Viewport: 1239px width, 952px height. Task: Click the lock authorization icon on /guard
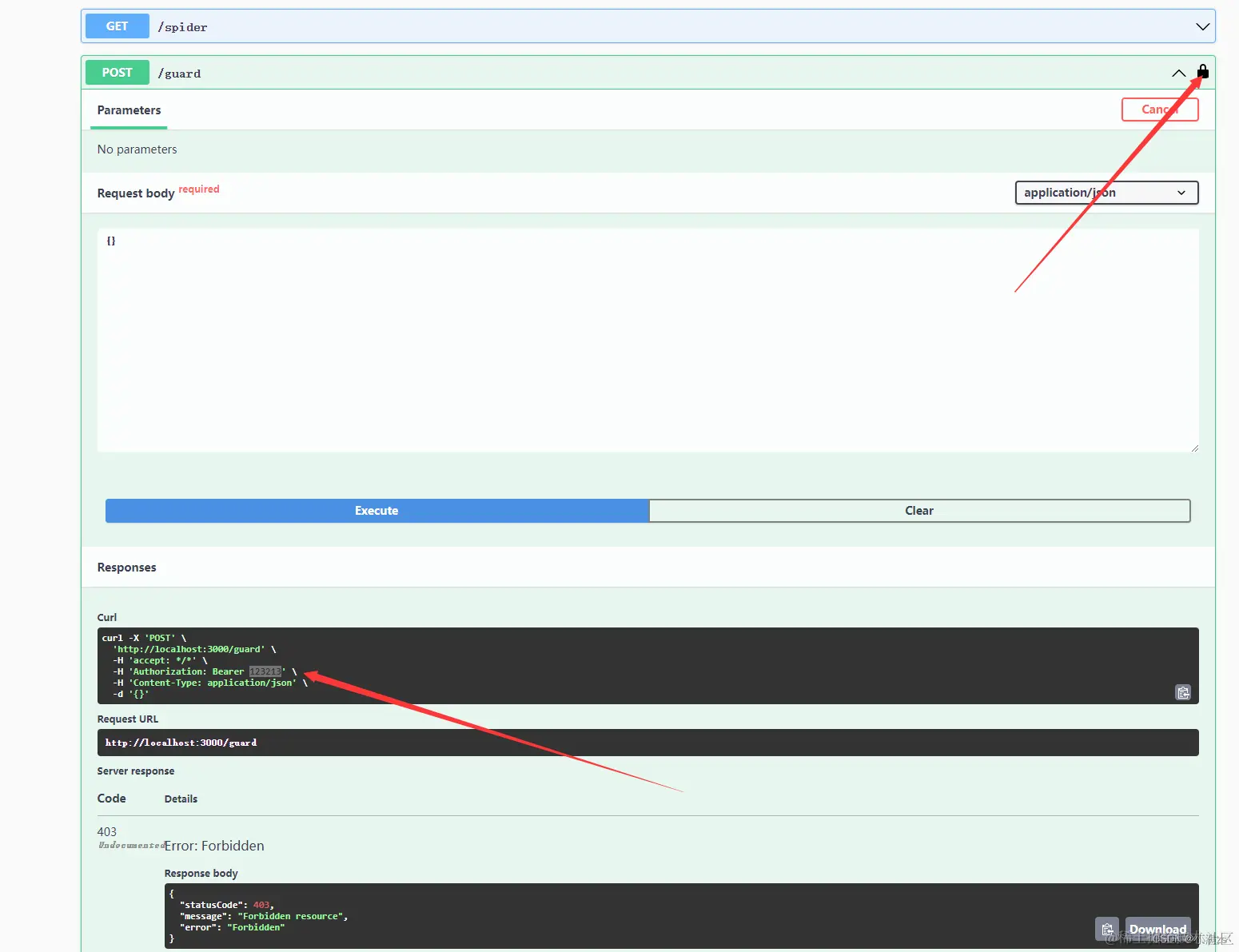[1202, 72]
